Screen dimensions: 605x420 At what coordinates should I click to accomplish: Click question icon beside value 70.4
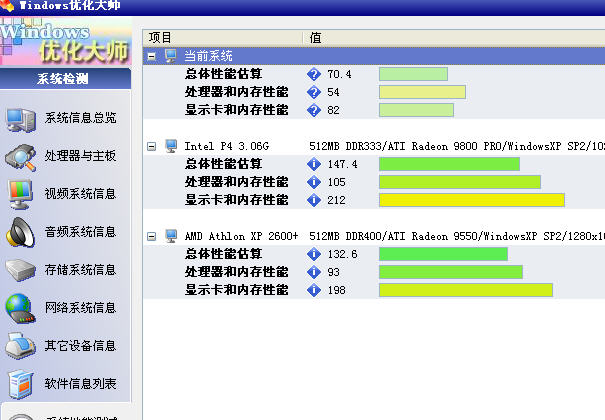[314, 74]
